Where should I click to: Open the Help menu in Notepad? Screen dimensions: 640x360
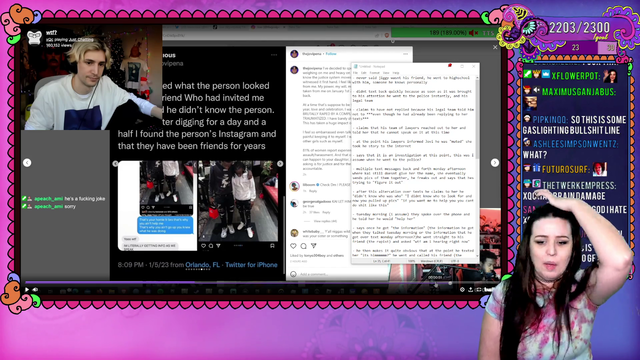(396, 73)
